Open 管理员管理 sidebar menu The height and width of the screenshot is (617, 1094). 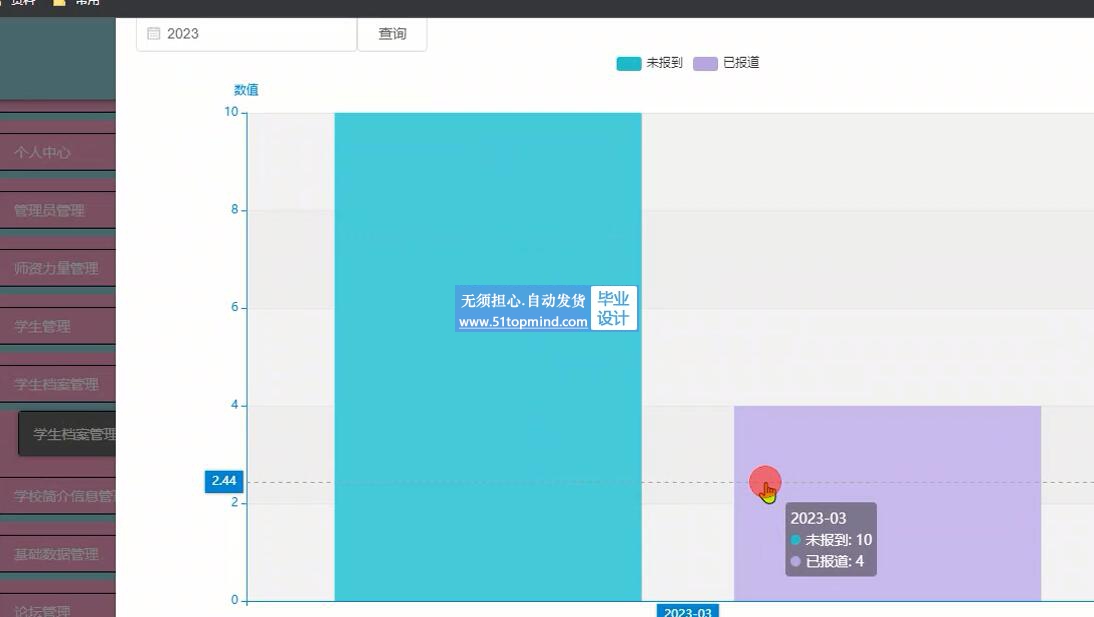pyautogui.click(x=57, y=210)
